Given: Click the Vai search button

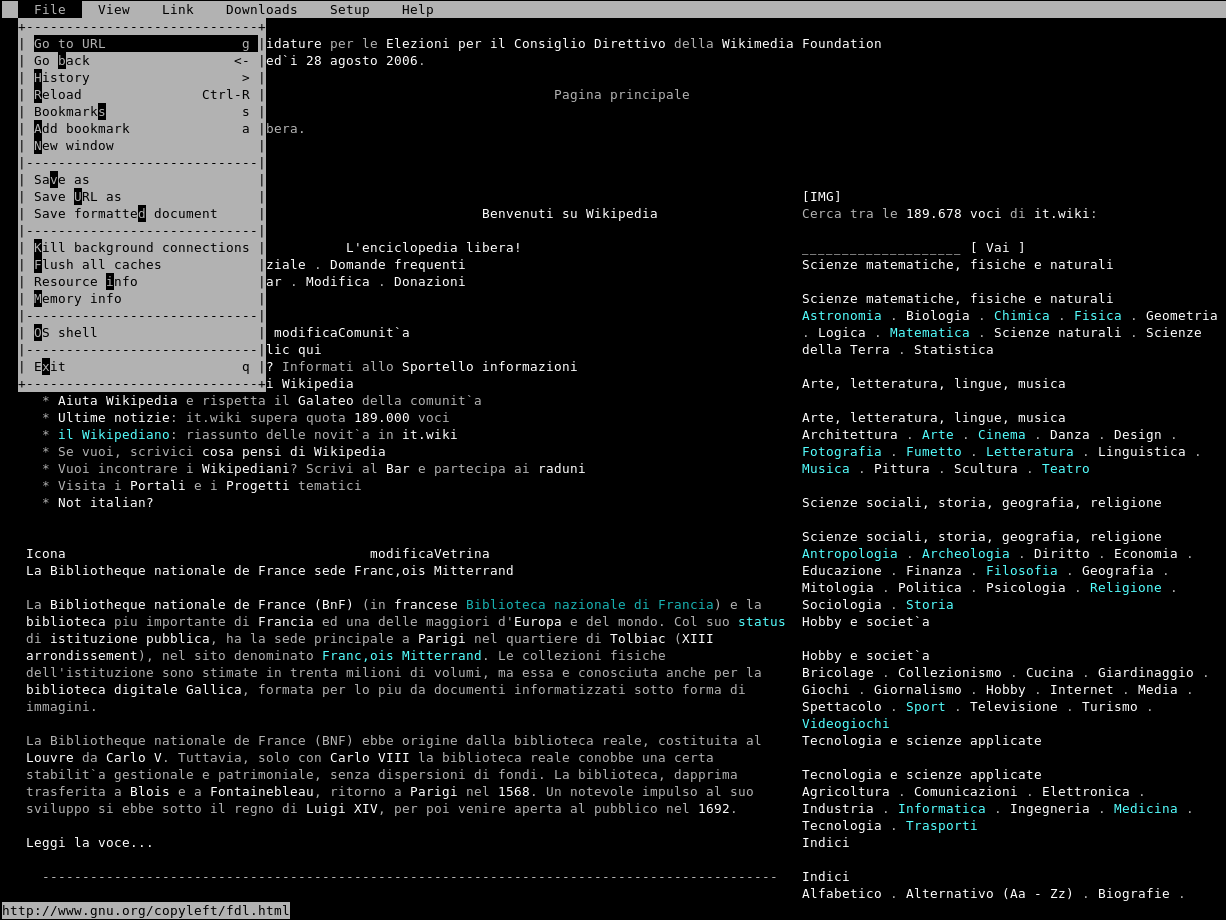Looking at the screenshot, I should coord(998,248).
